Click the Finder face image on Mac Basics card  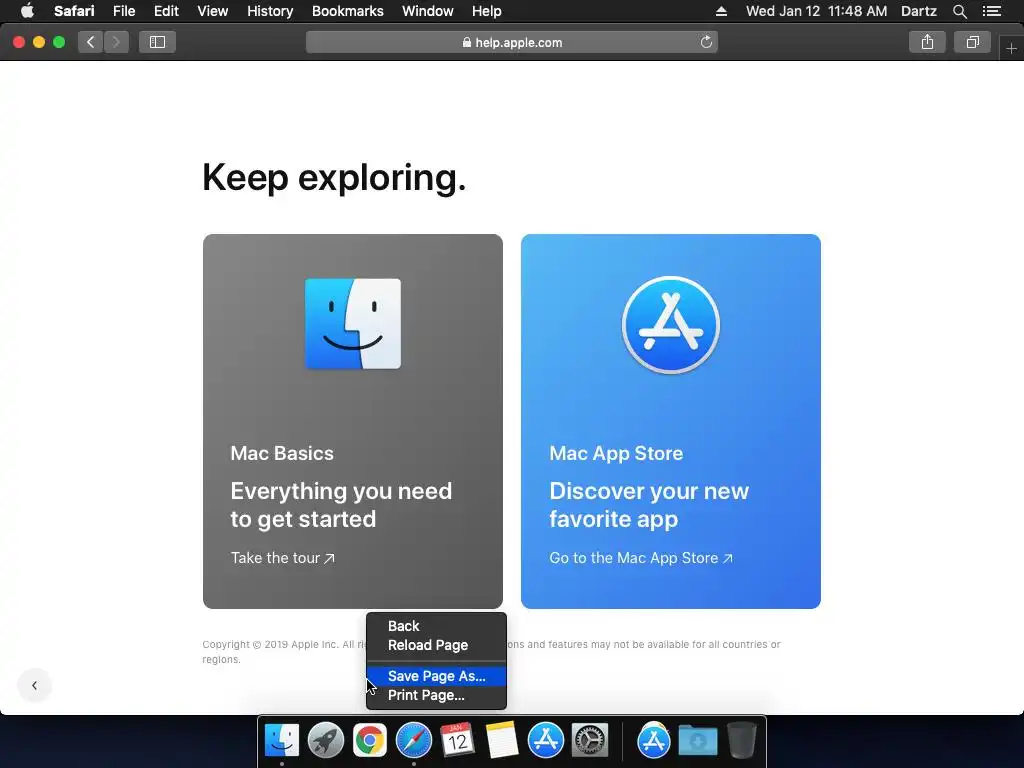(353, 324)
